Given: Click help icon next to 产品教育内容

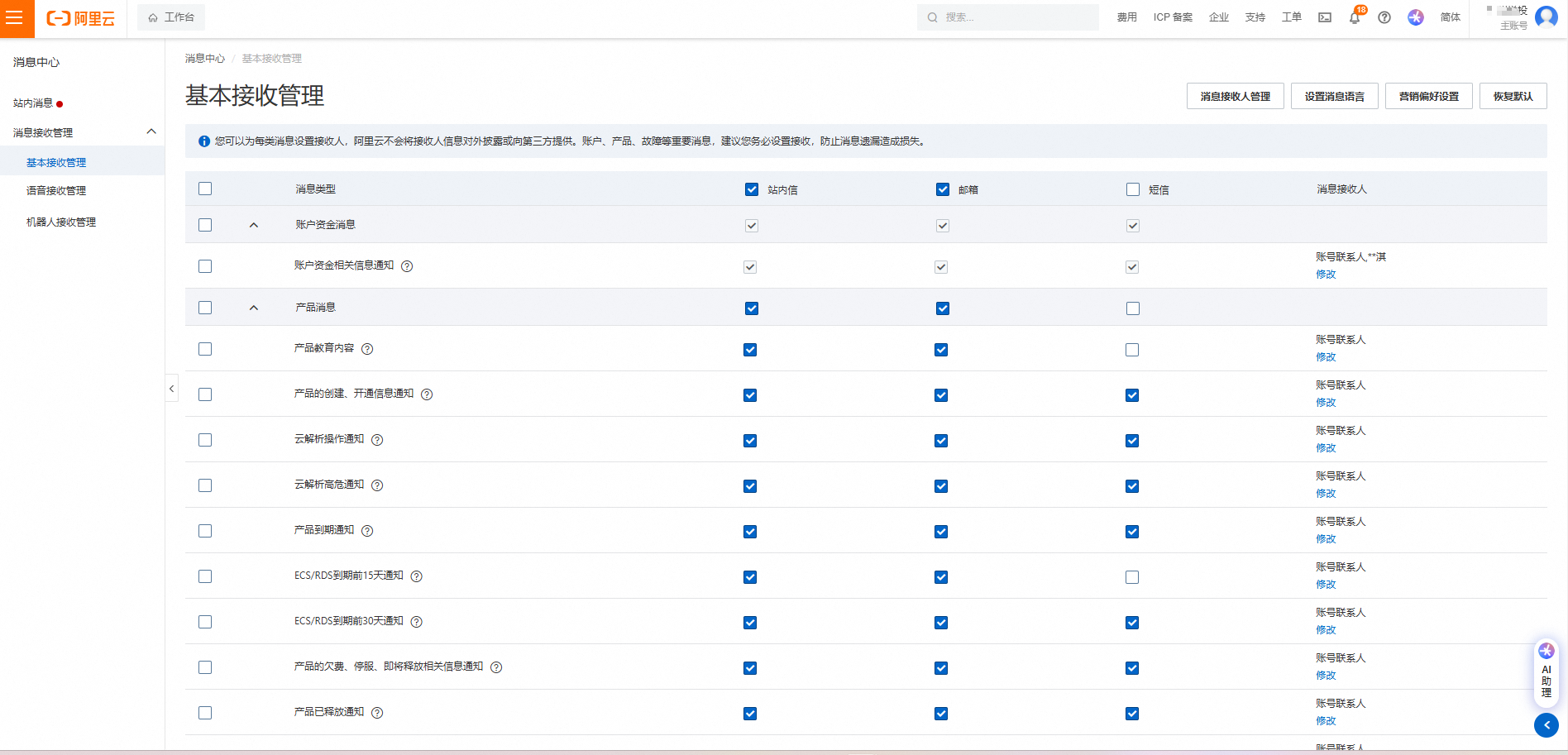Looking at the screenshot, I should point(367,349).
